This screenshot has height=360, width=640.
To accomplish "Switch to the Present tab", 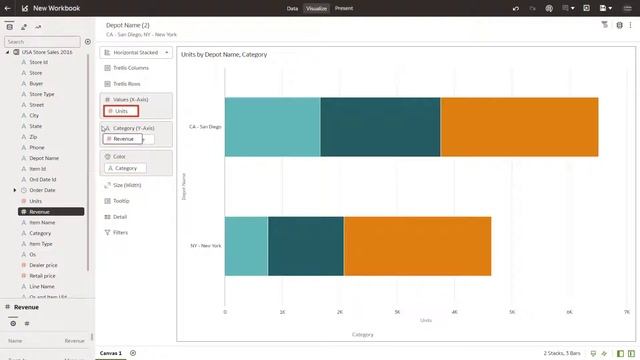I will (344, 8).
